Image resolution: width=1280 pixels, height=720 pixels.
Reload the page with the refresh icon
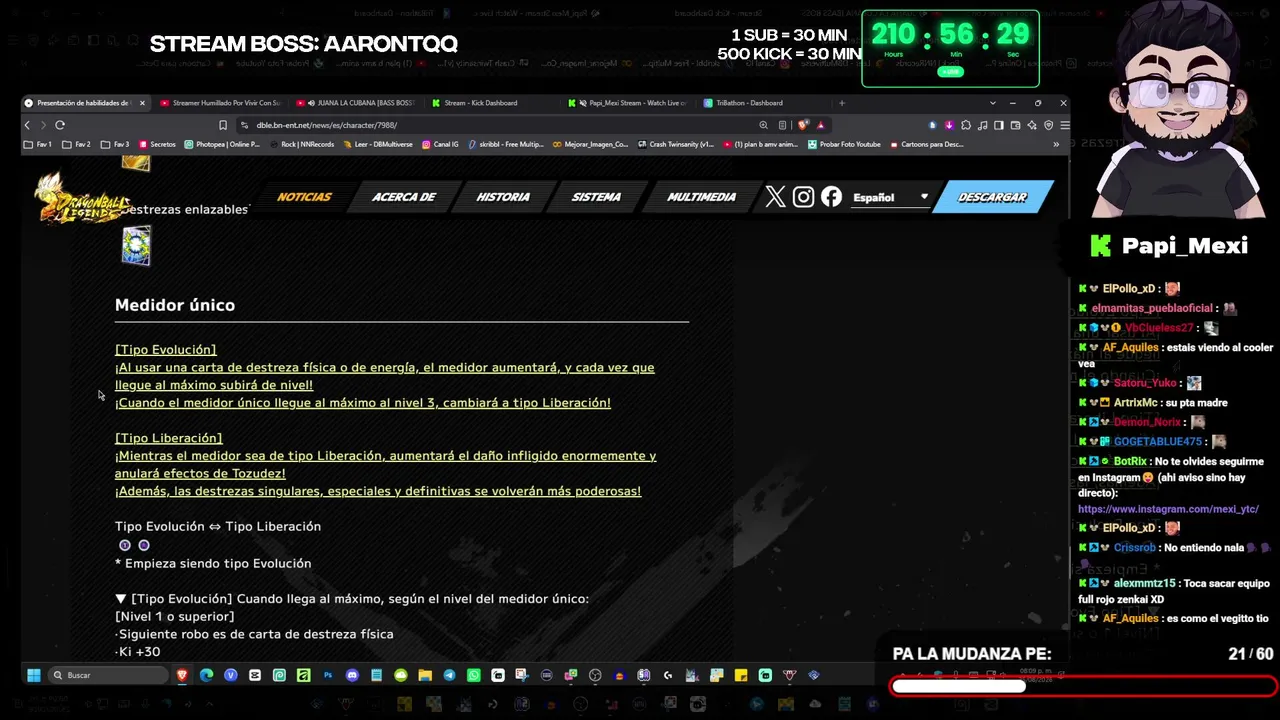[60, 125]
